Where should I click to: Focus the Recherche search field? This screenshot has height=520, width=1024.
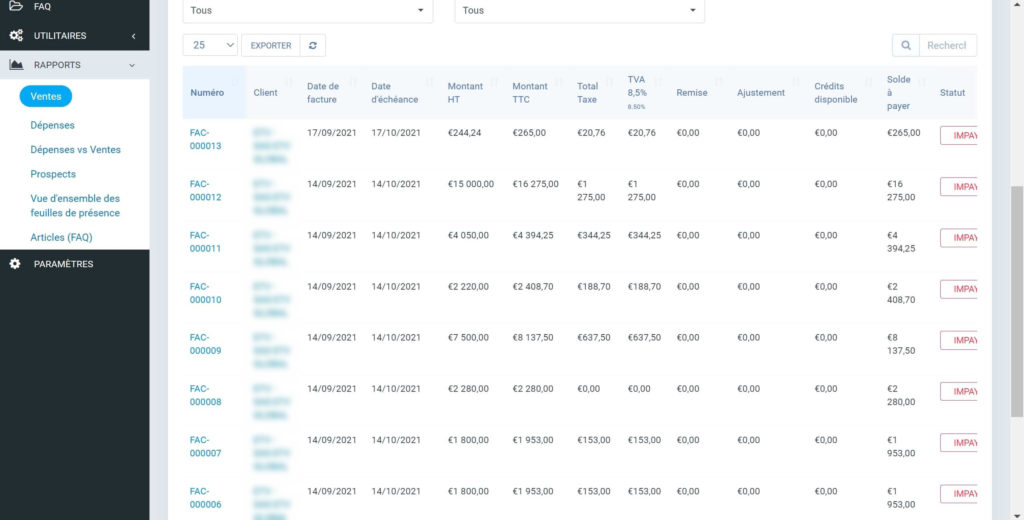click(948, 45)
